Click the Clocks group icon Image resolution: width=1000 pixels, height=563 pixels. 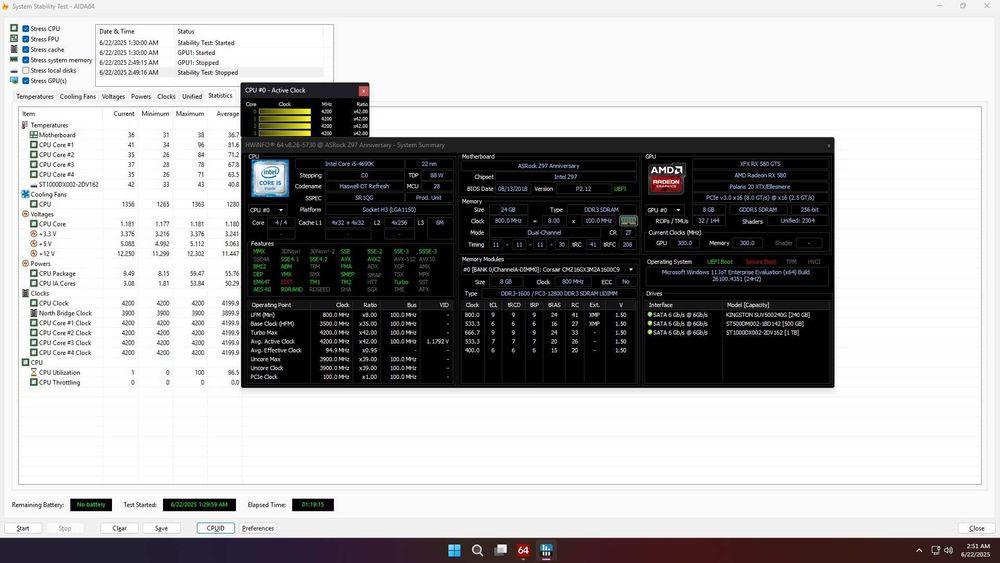[26, 293]
